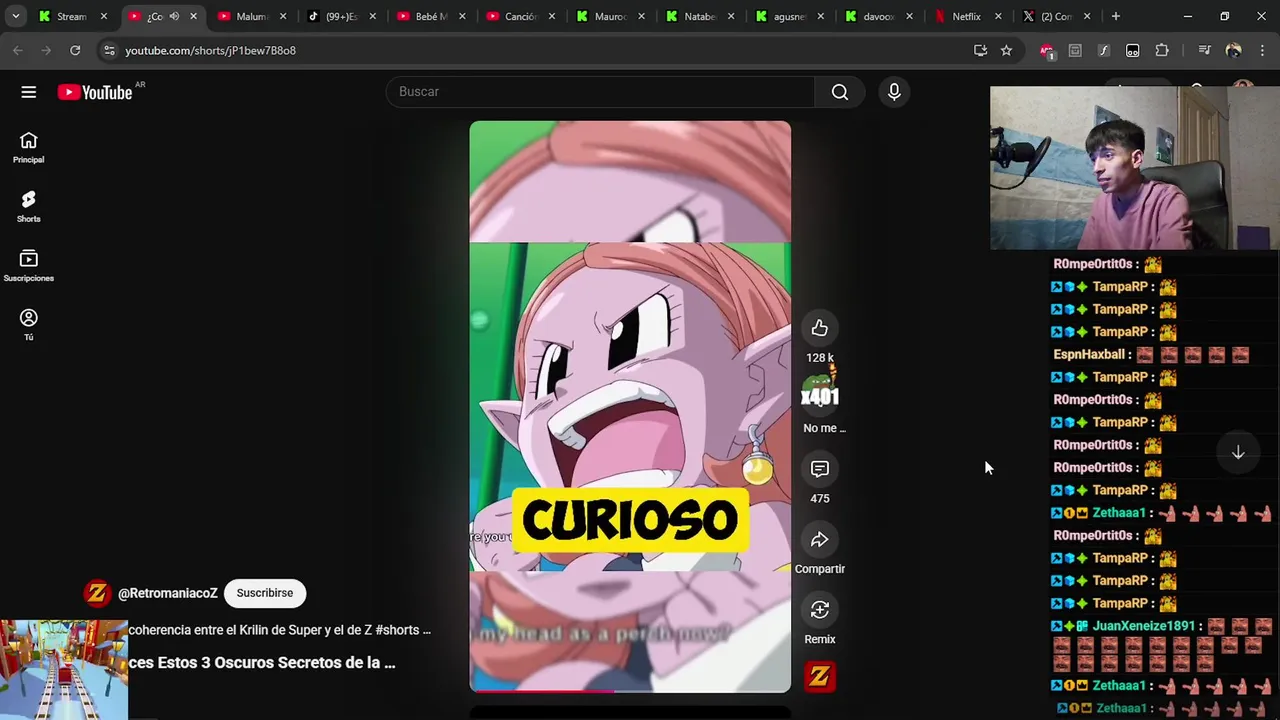Open Shorts in the sidebar
This screenshot has width=1280, height=720.
28,206
